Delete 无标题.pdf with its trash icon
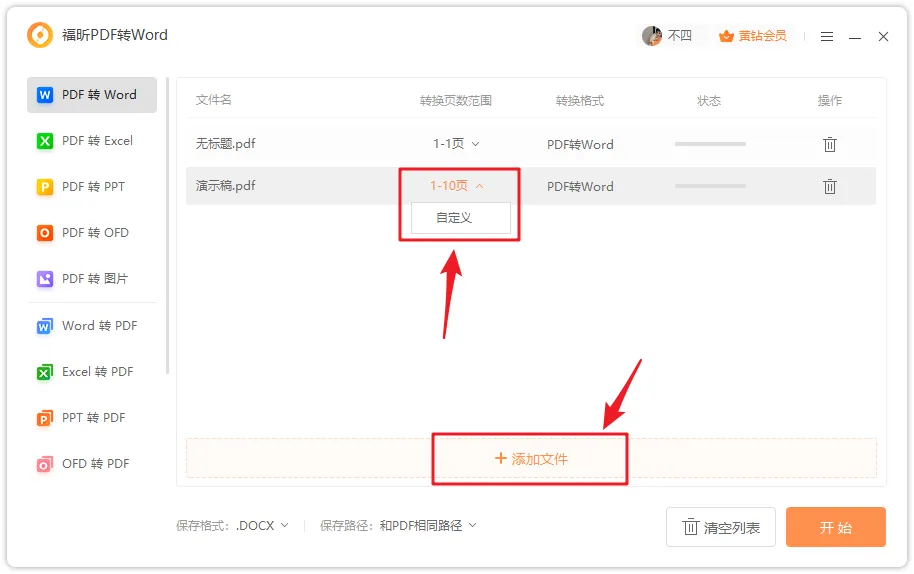The height and width of the screenshot is (574, 914). click(x=829, y=144)
